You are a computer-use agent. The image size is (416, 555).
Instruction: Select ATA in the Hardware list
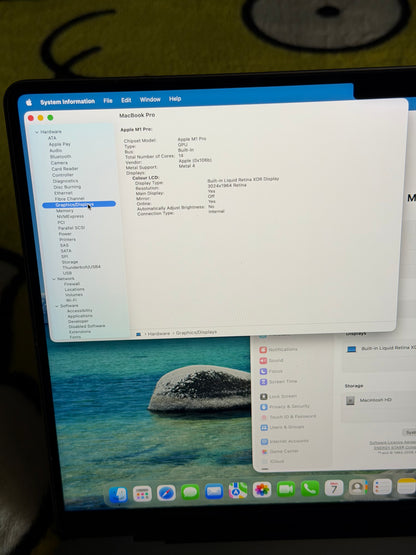(52, 138)
